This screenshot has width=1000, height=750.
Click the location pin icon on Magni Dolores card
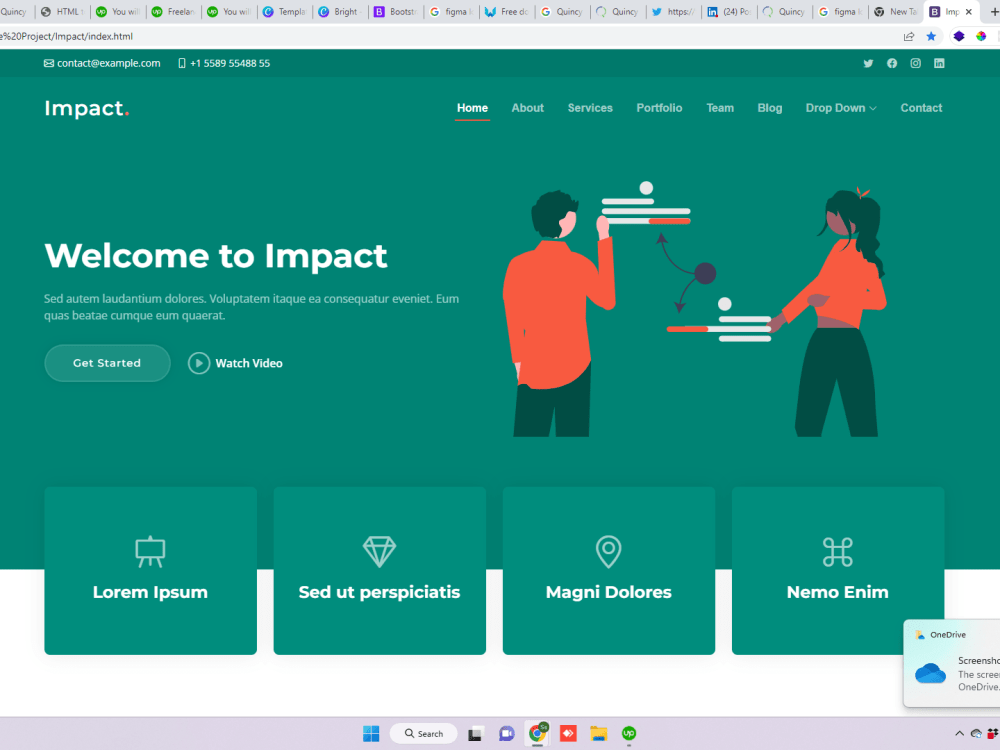click(x=608, y=551)
